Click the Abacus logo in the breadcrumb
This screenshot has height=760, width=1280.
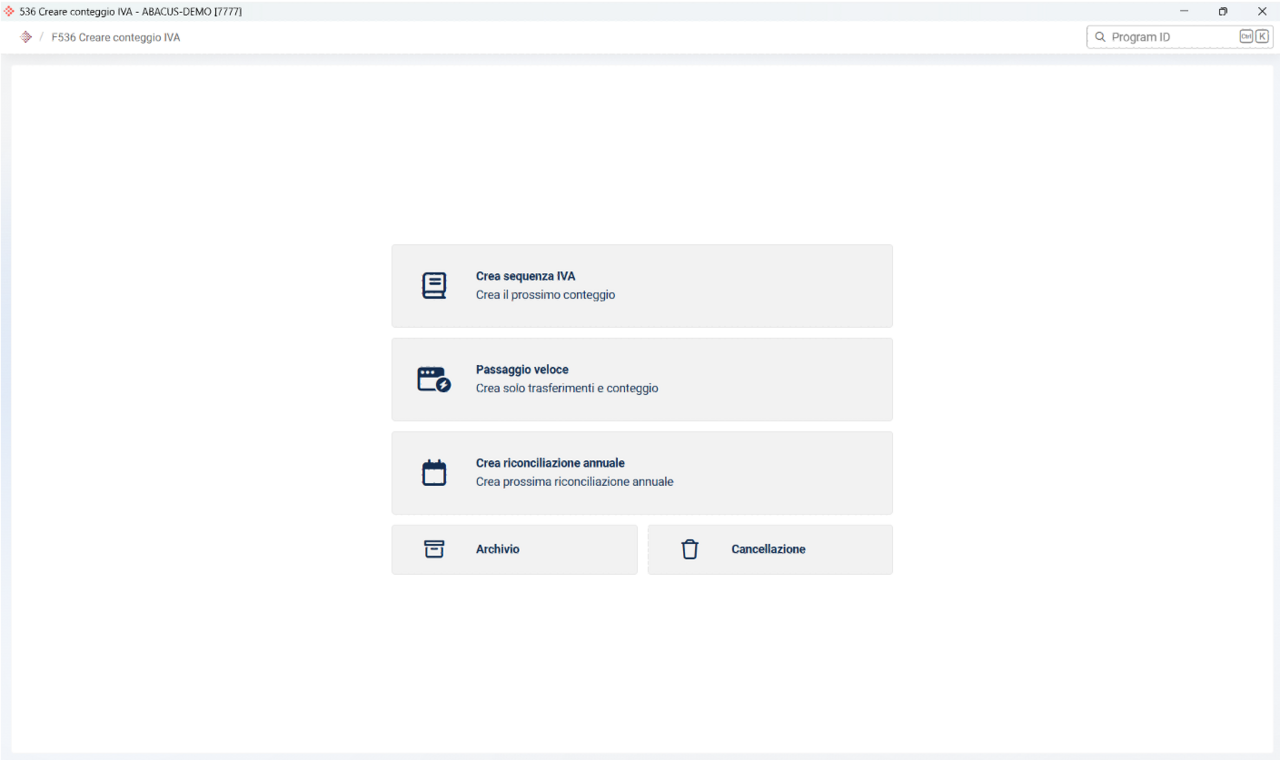click(26, 37)
